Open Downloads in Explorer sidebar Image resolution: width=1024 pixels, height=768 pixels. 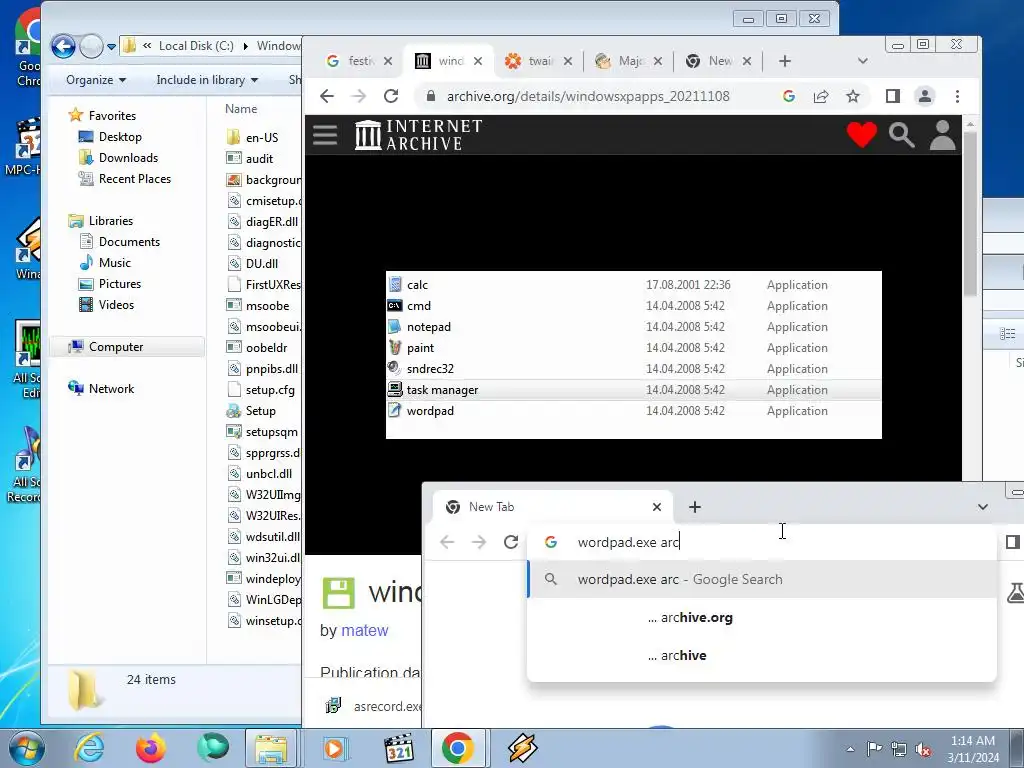click(x=128, y=157)
